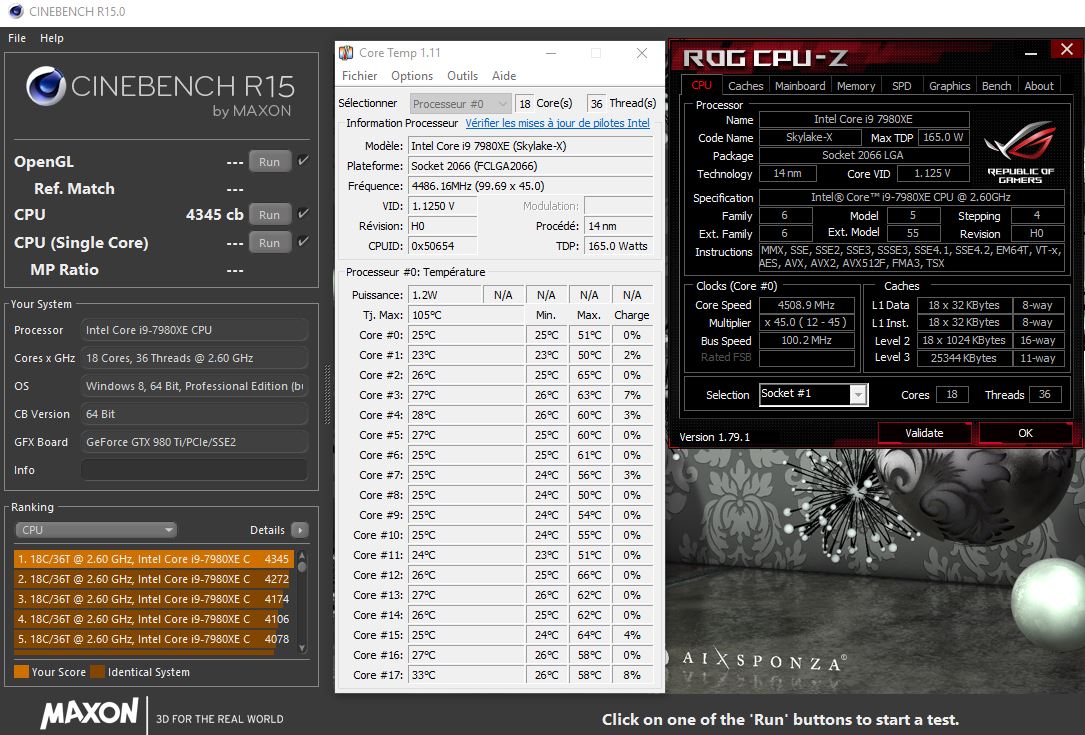Click the Info input field
Screen dimensions: 1085x735
point(194,470)
